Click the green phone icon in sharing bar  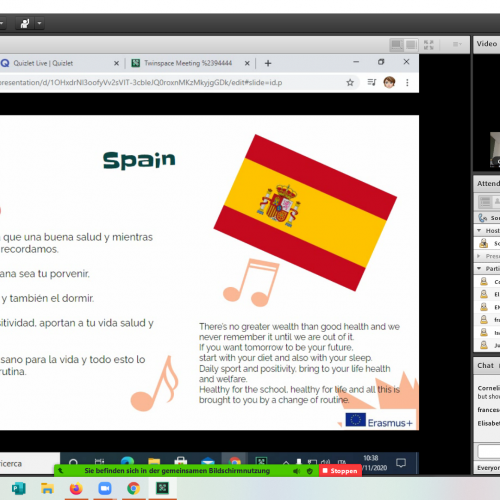[x=60, y=471]
